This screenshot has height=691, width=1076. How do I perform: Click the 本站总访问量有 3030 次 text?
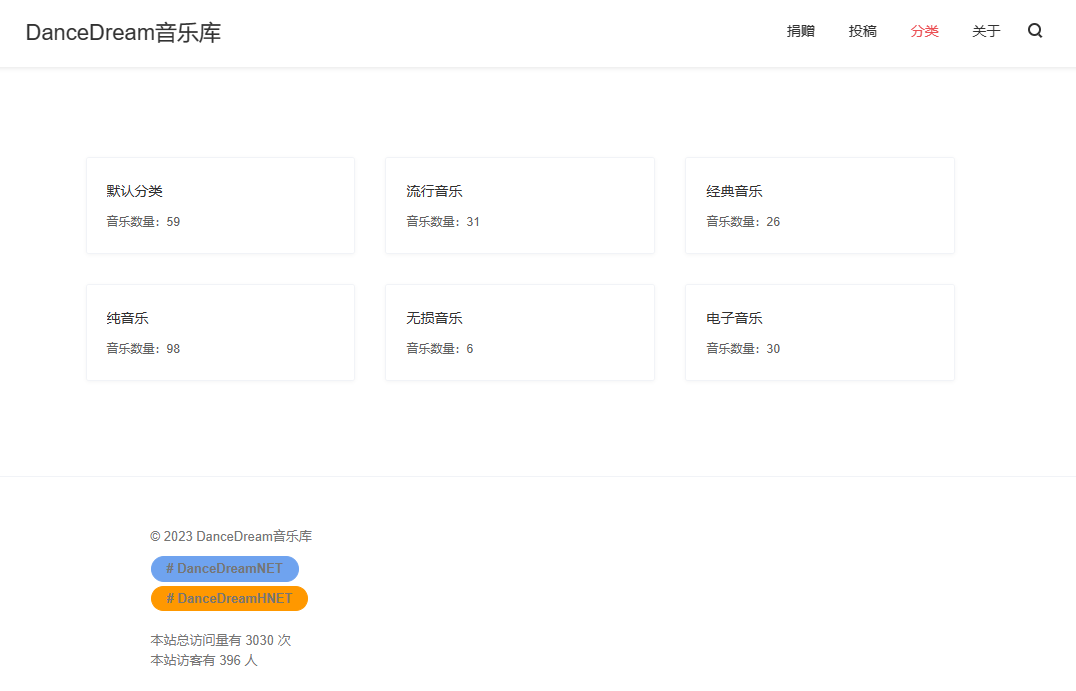coord(220,640)
